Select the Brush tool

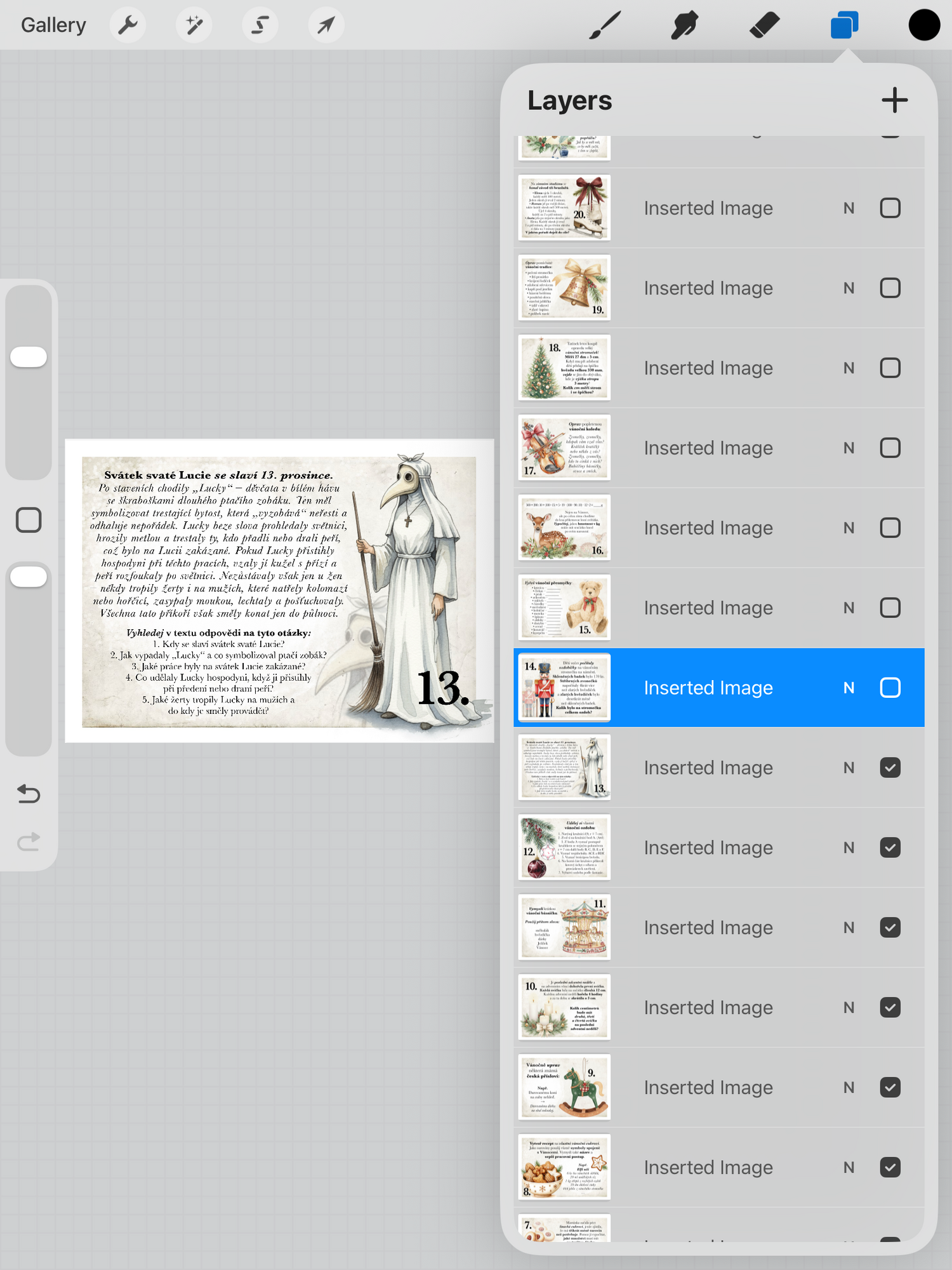[604, 25]
